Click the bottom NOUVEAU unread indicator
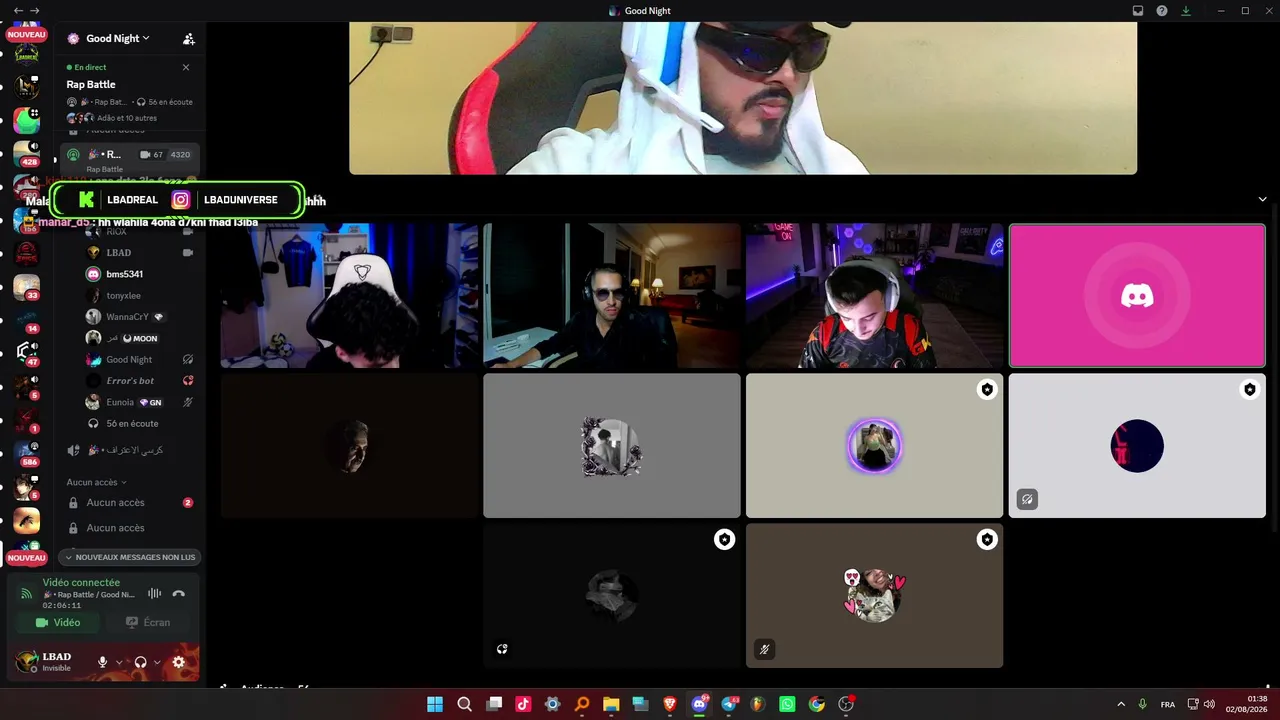This screenshot has height=720, width=1280. pos(27,558)
